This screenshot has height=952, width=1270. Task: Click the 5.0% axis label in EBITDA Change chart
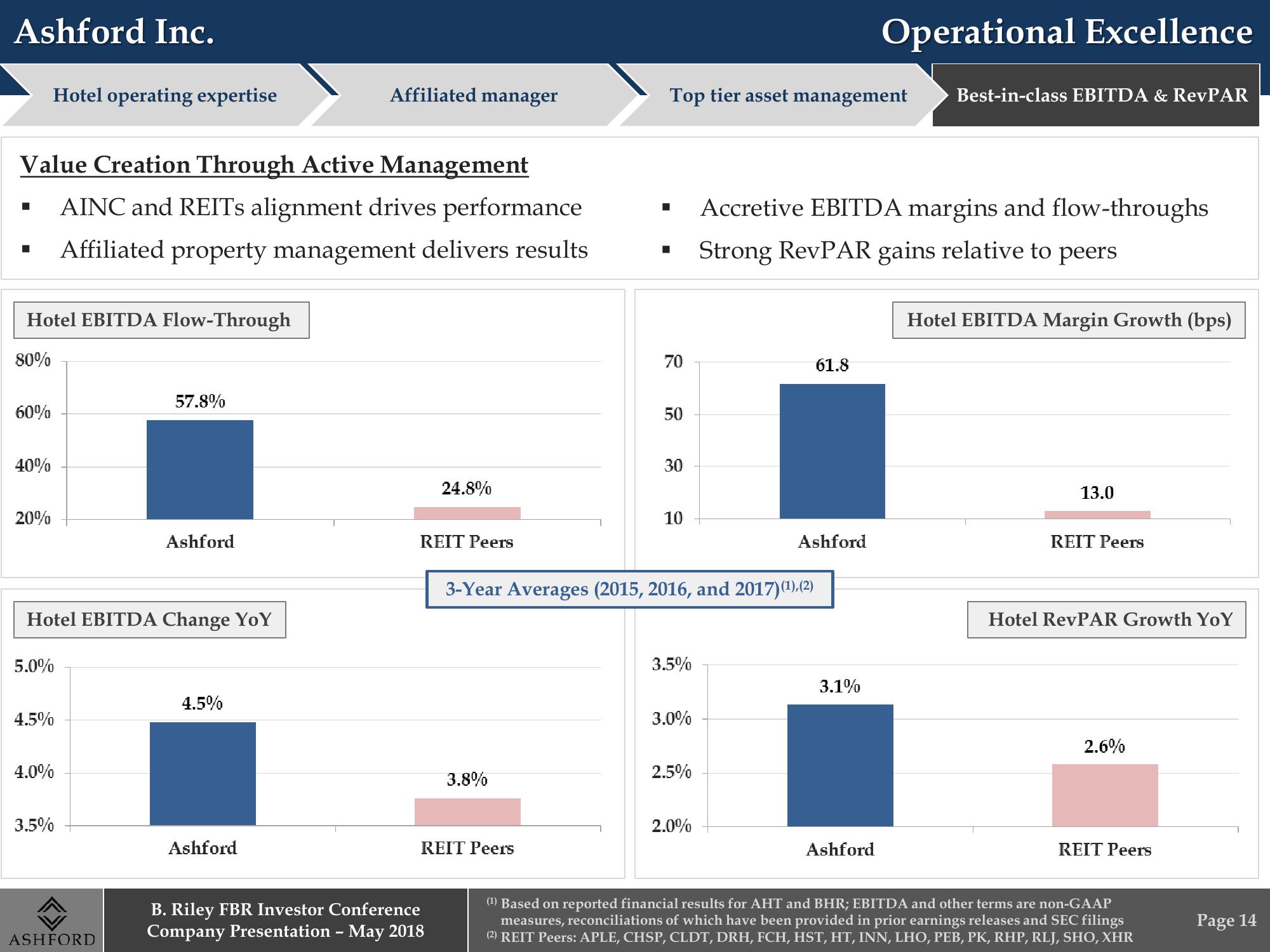[34, 666]
